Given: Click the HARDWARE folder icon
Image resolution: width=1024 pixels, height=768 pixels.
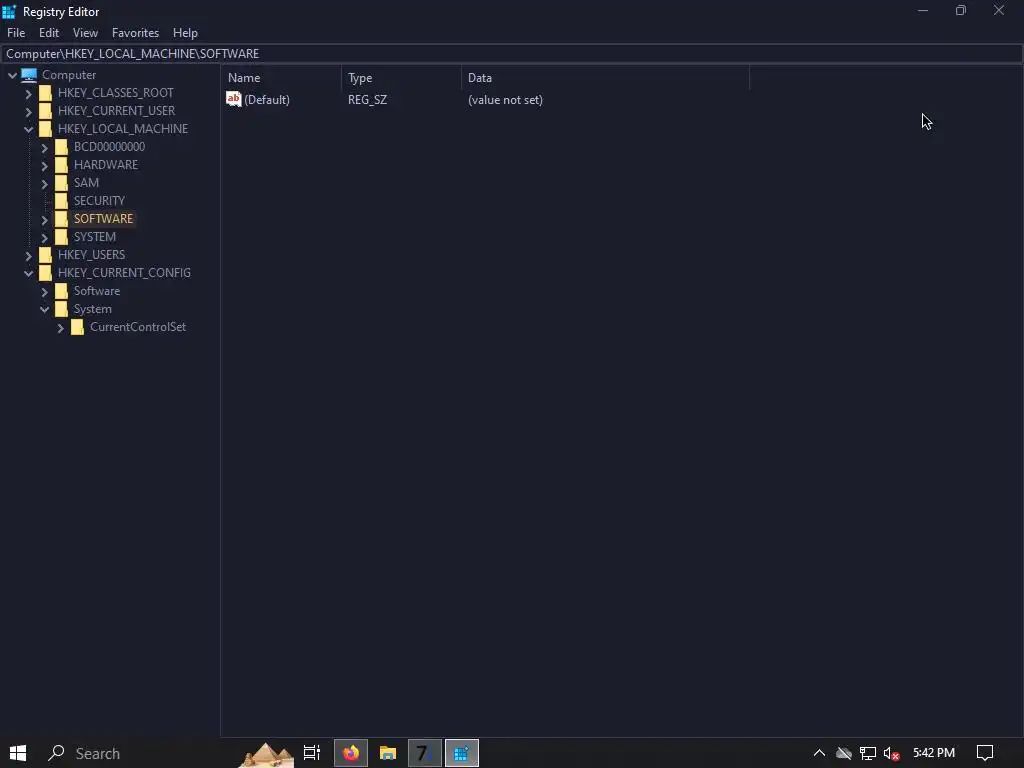Looking at the screenshot, I should click(x=61, y=165).
